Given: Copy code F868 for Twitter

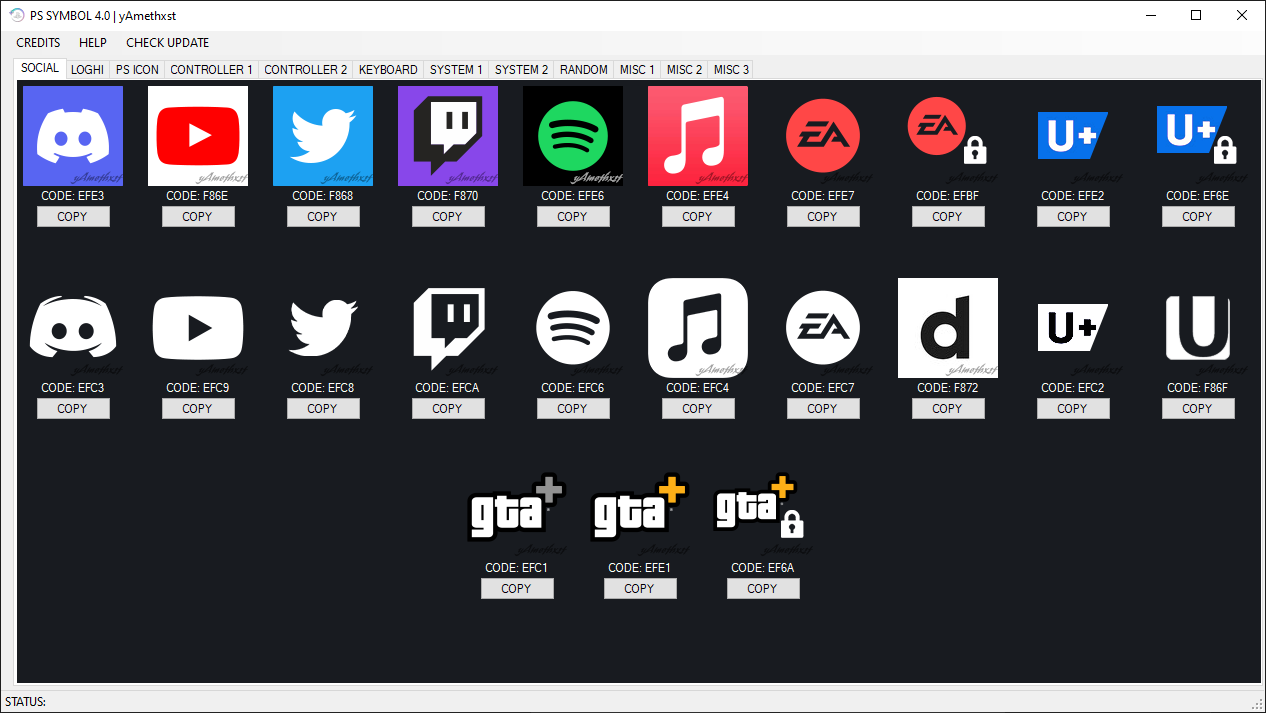Looking at the screenshot, I should point(323,216).
